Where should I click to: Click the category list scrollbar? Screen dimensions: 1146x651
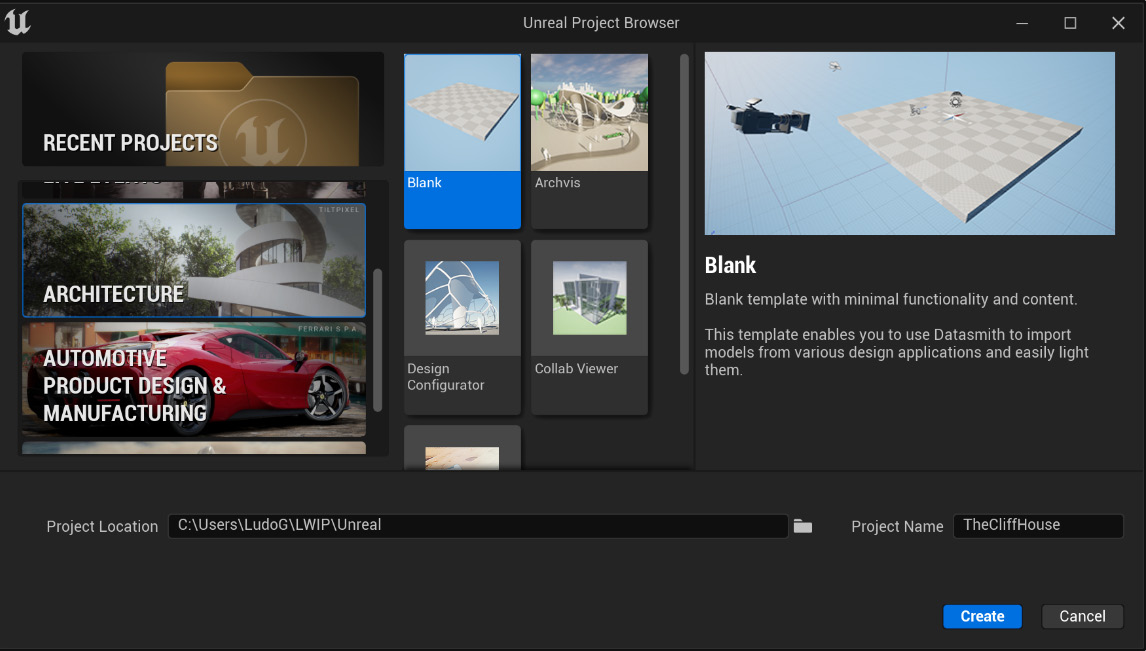coord(378,340)
